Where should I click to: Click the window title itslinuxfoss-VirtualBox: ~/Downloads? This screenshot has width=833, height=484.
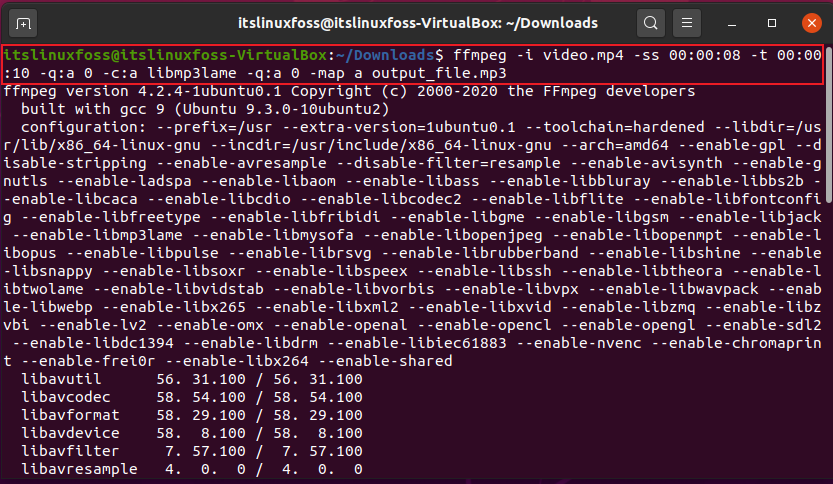click(418, 23)
